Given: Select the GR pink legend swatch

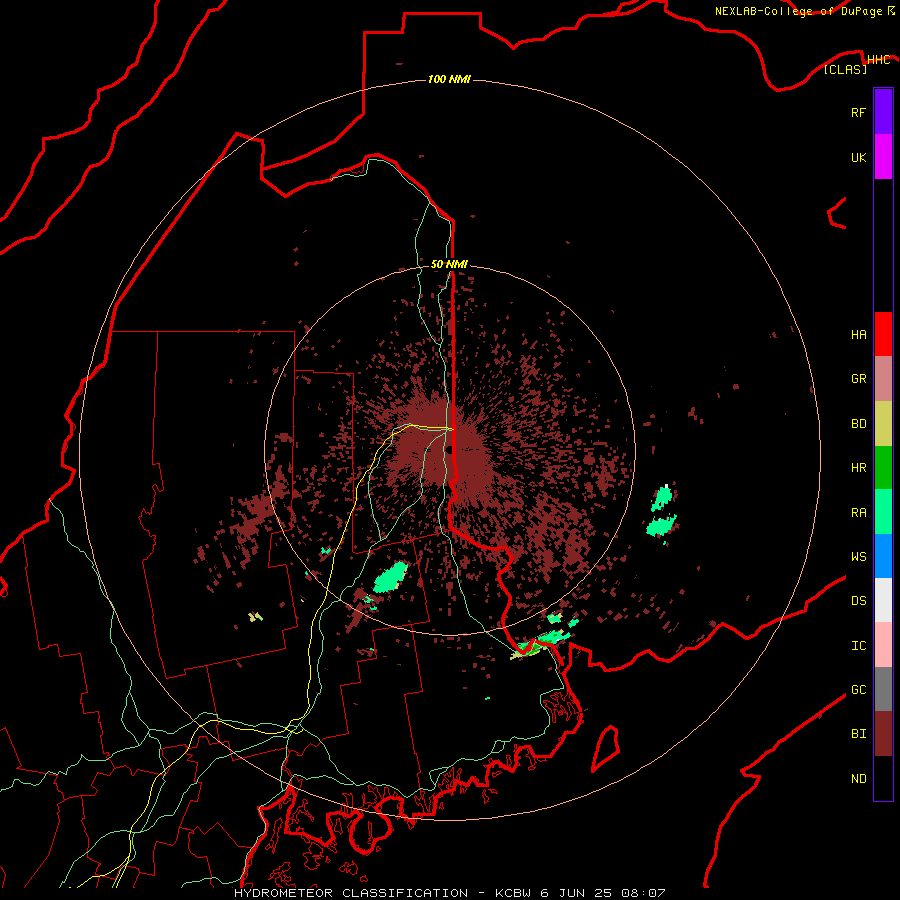Looking at the screenshot, I should 883,379.
